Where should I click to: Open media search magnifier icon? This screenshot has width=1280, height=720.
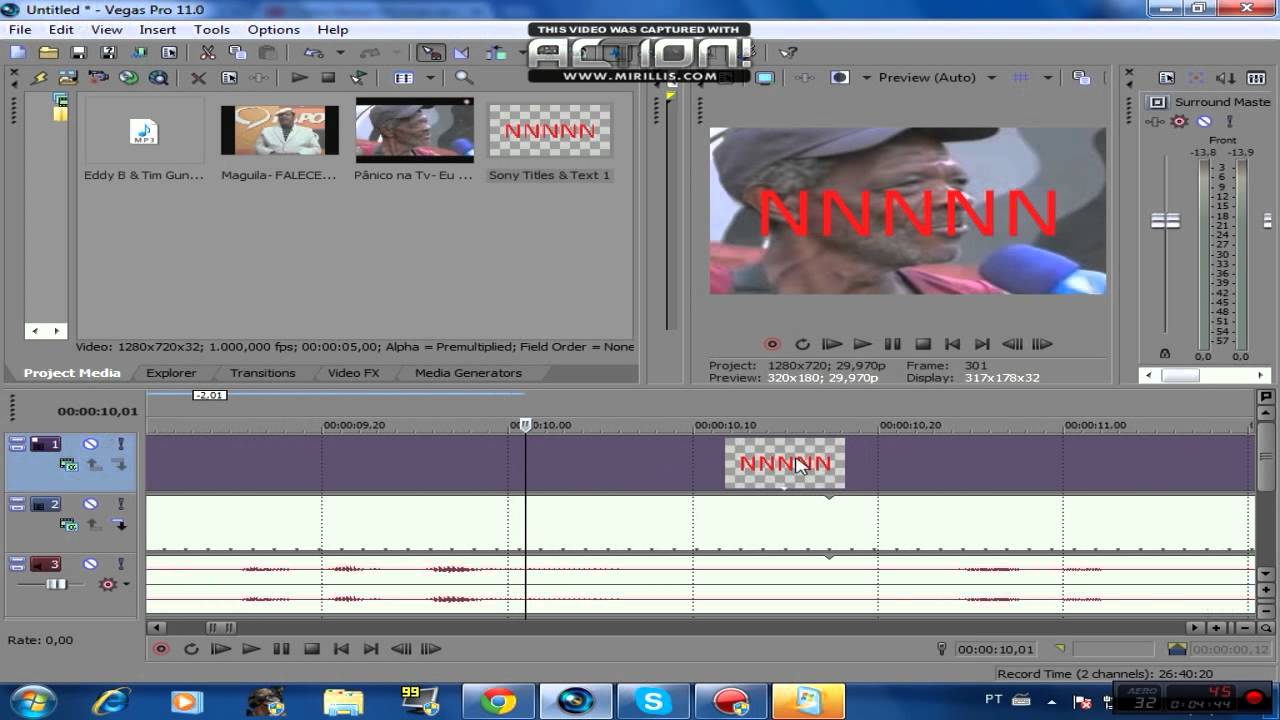pyautogui.click(x=464, y=78)
